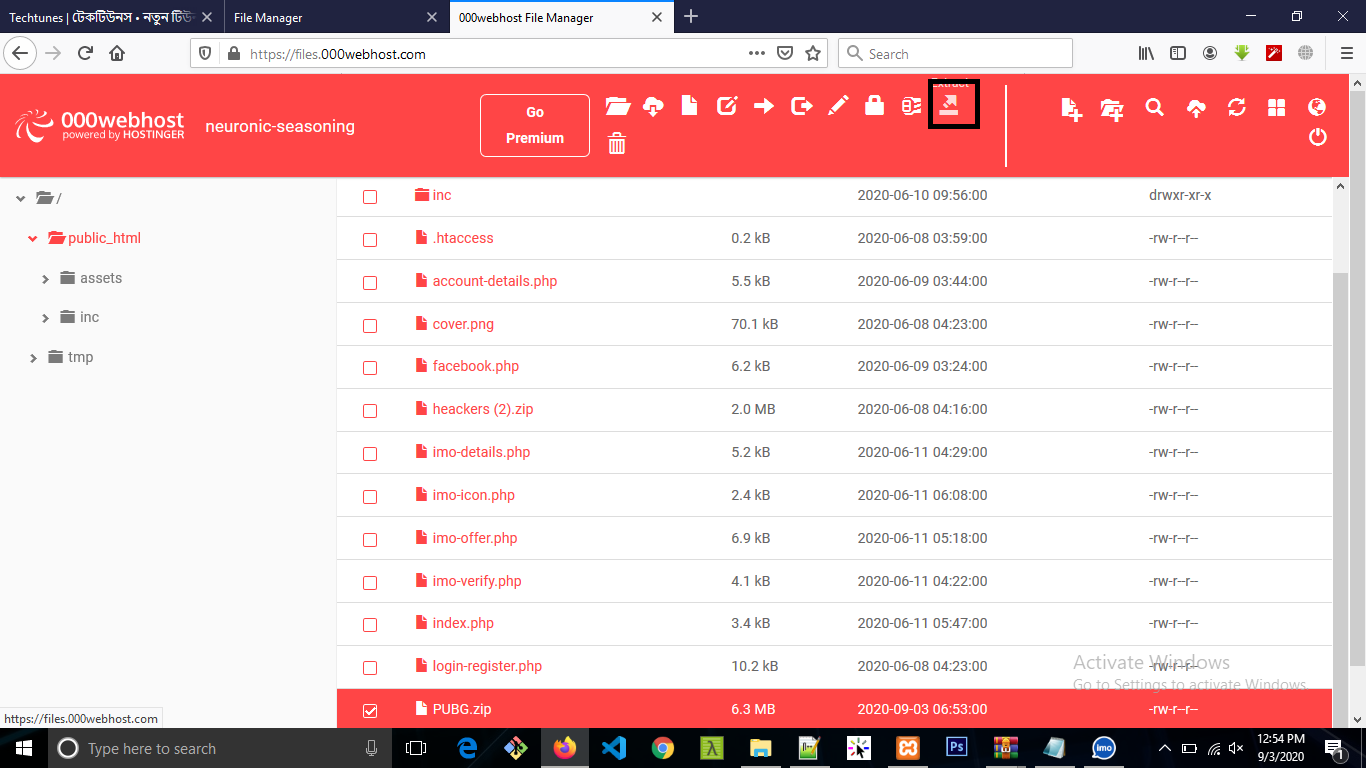This screenshot has width=1366, height=768.
Task: Click the open folder icon in the red toolbar
Action: pyautogui.click(x=617, y=106)
